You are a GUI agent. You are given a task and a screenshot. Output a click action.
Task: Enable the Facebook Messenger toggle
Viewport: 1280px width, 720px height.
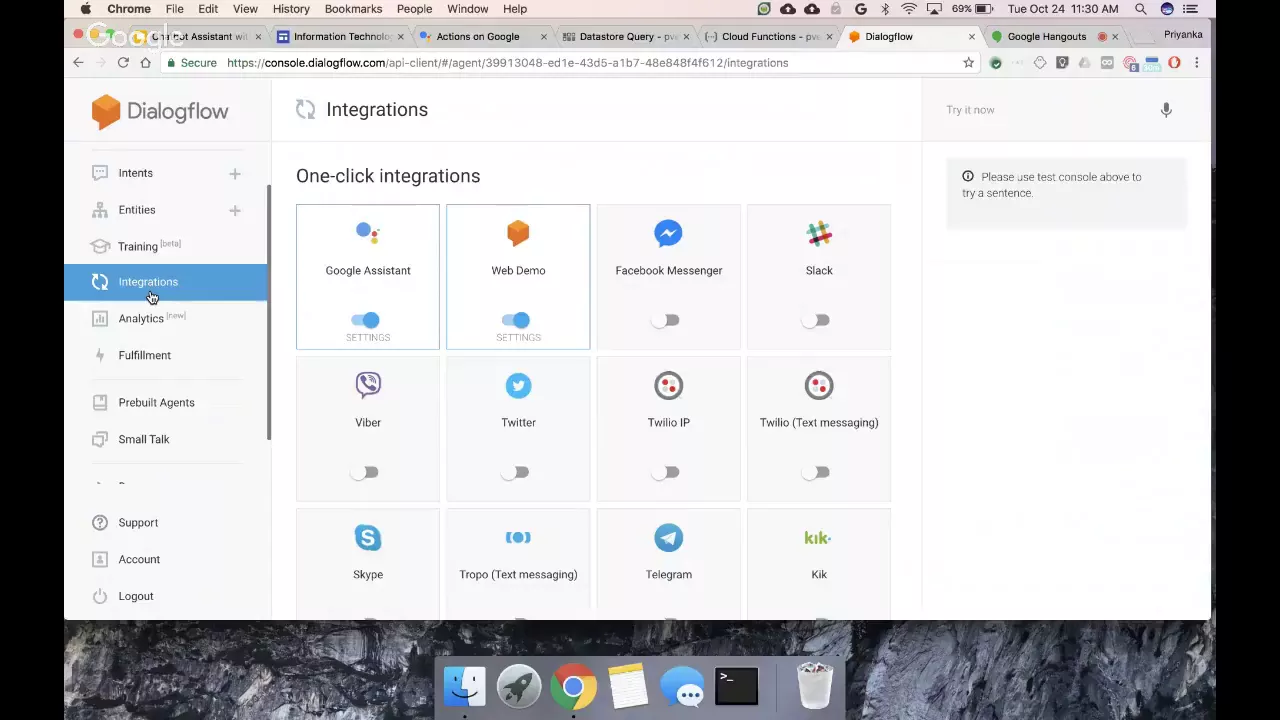(666, 320)
